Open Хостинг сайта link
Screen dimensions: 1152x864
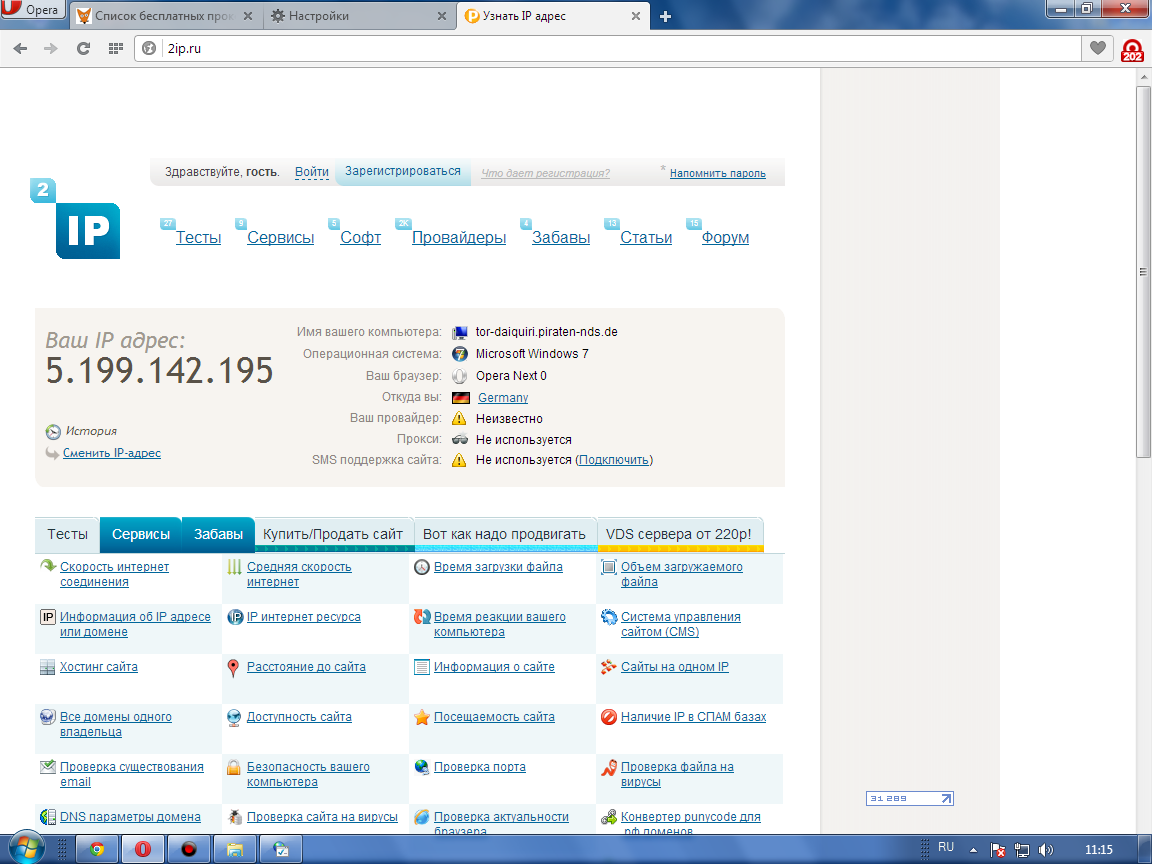[x=98, y=667]
